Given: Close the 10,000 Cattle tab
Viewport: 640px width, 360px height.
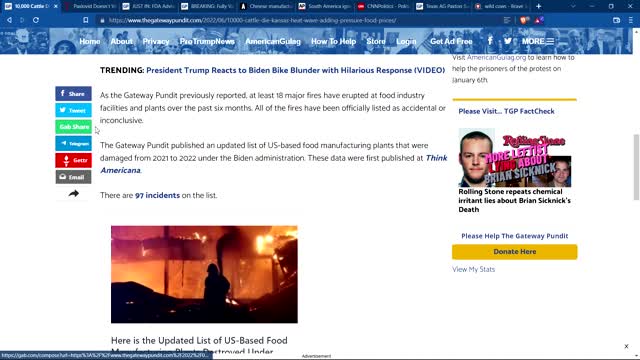Looking at the screenshot, I should (x=56, y=6).
